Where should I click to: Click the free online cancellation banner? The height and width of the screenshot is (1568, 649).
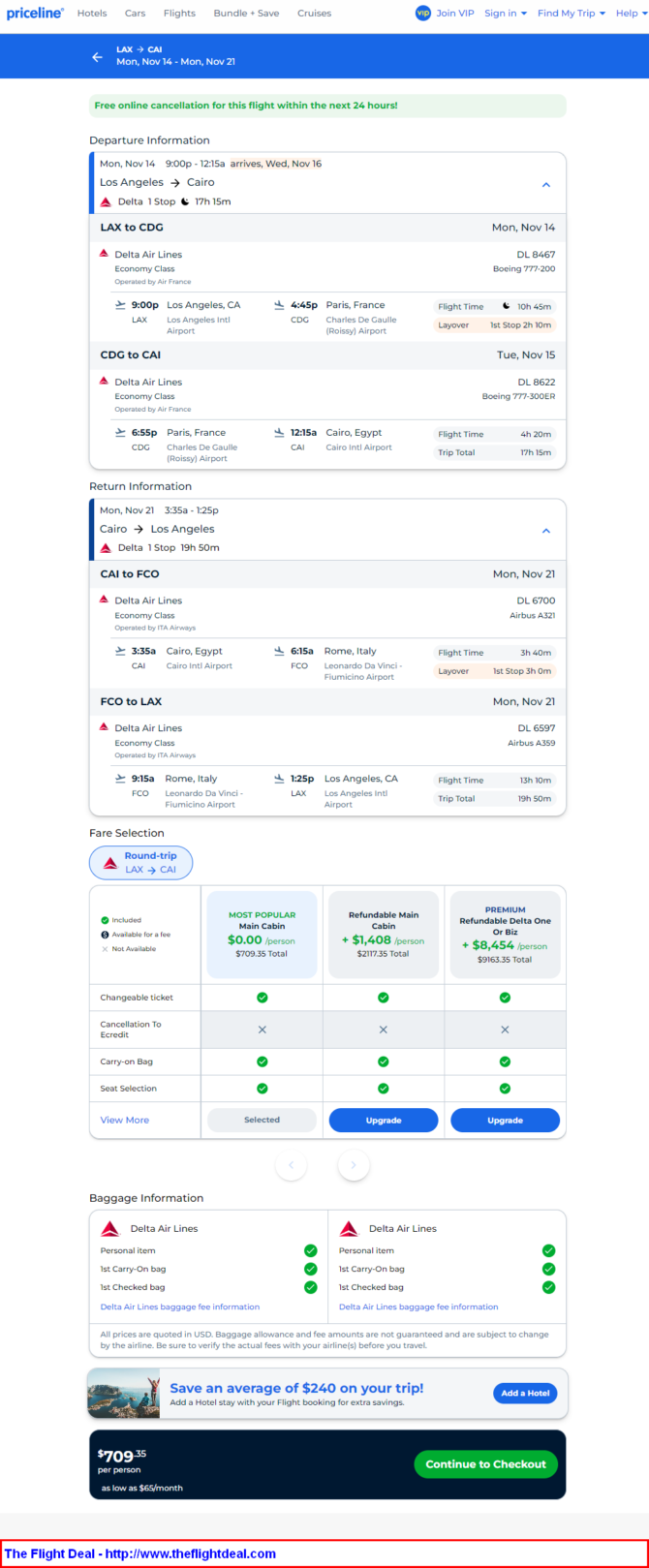pos(327,106)
